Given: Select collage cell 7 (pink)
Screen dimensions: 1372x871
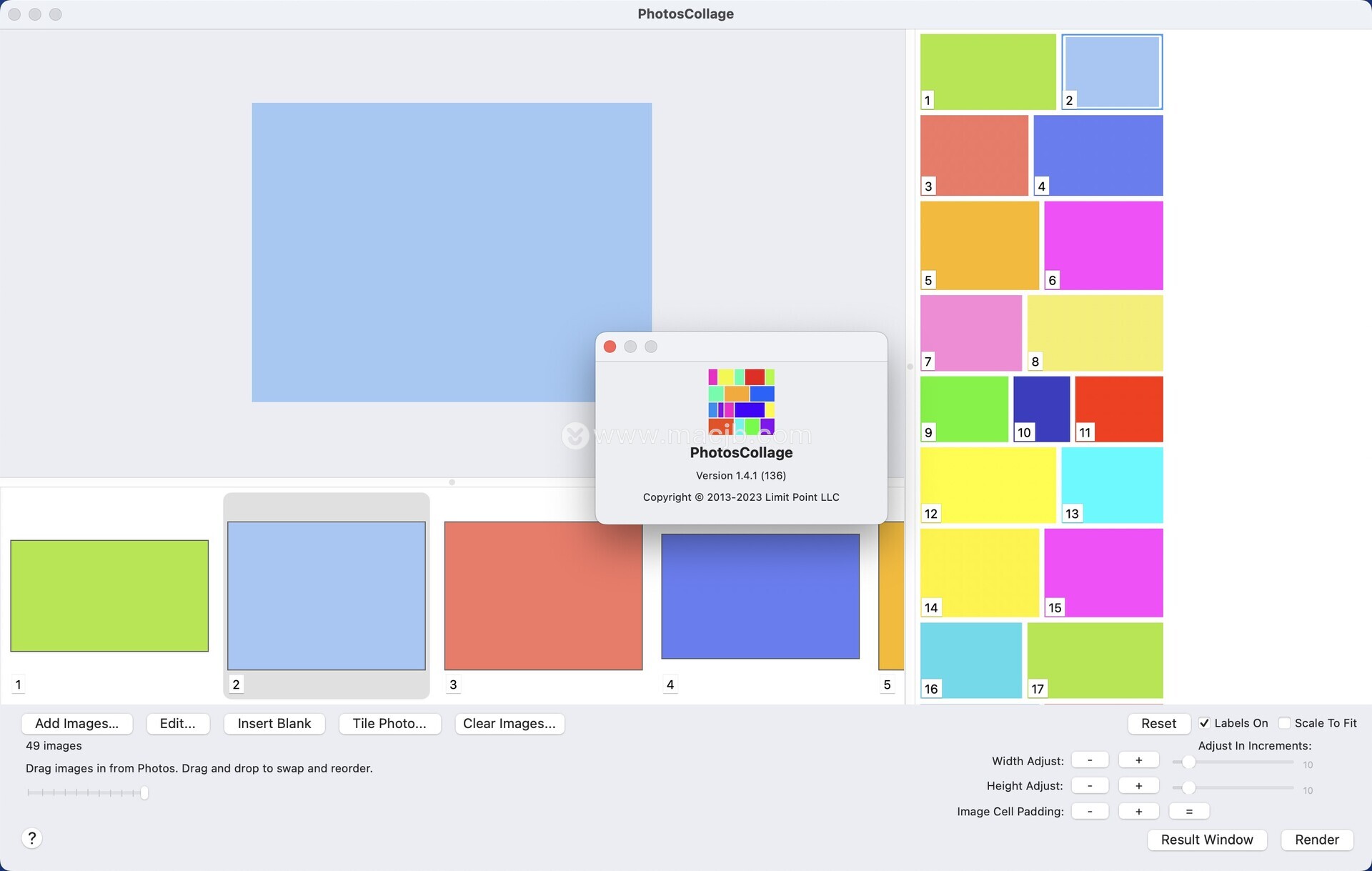Looking at the screenshot, I should [971, 333].
